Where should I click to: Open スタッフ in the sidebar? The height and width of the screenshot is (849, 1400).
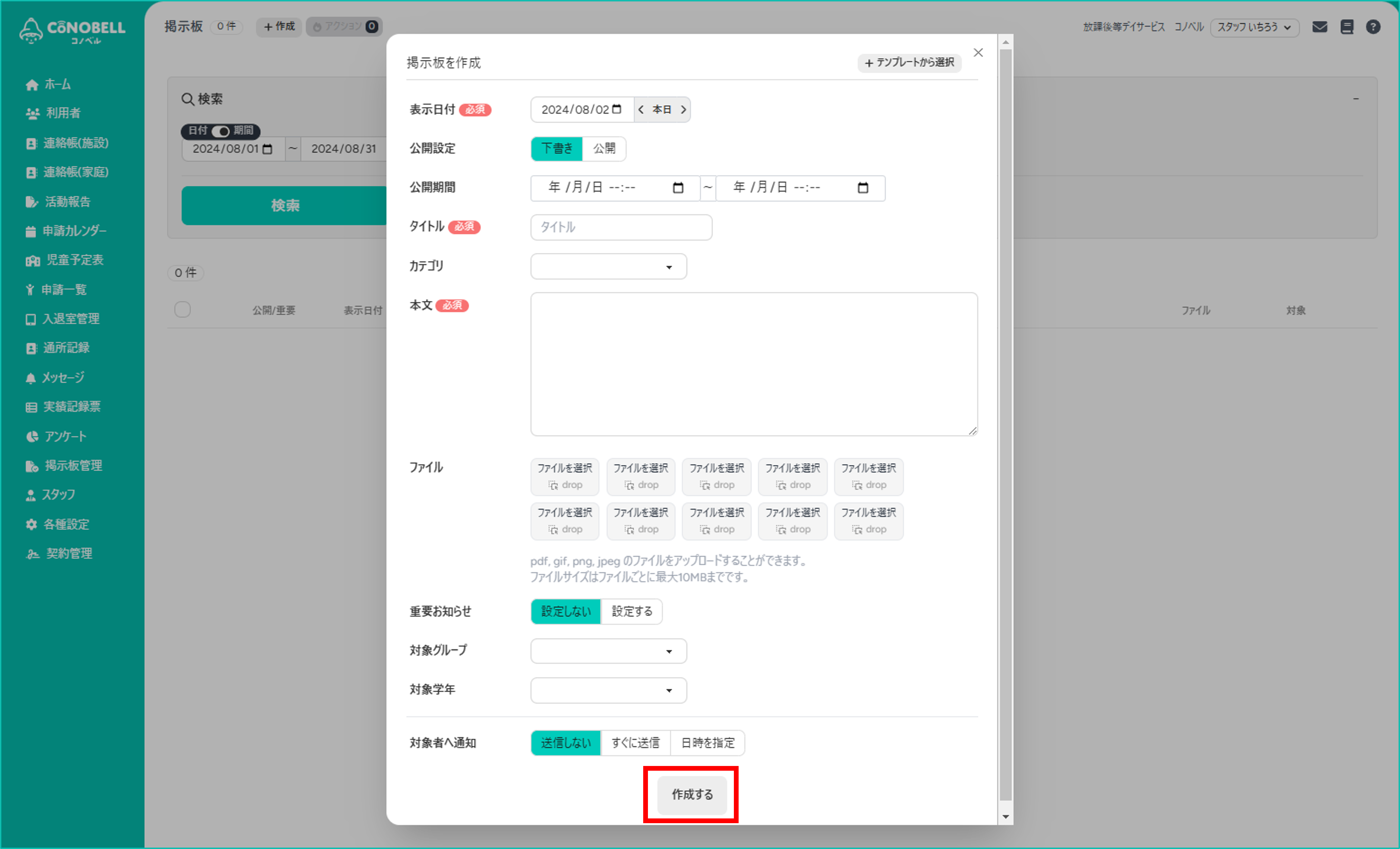[50, 494]
